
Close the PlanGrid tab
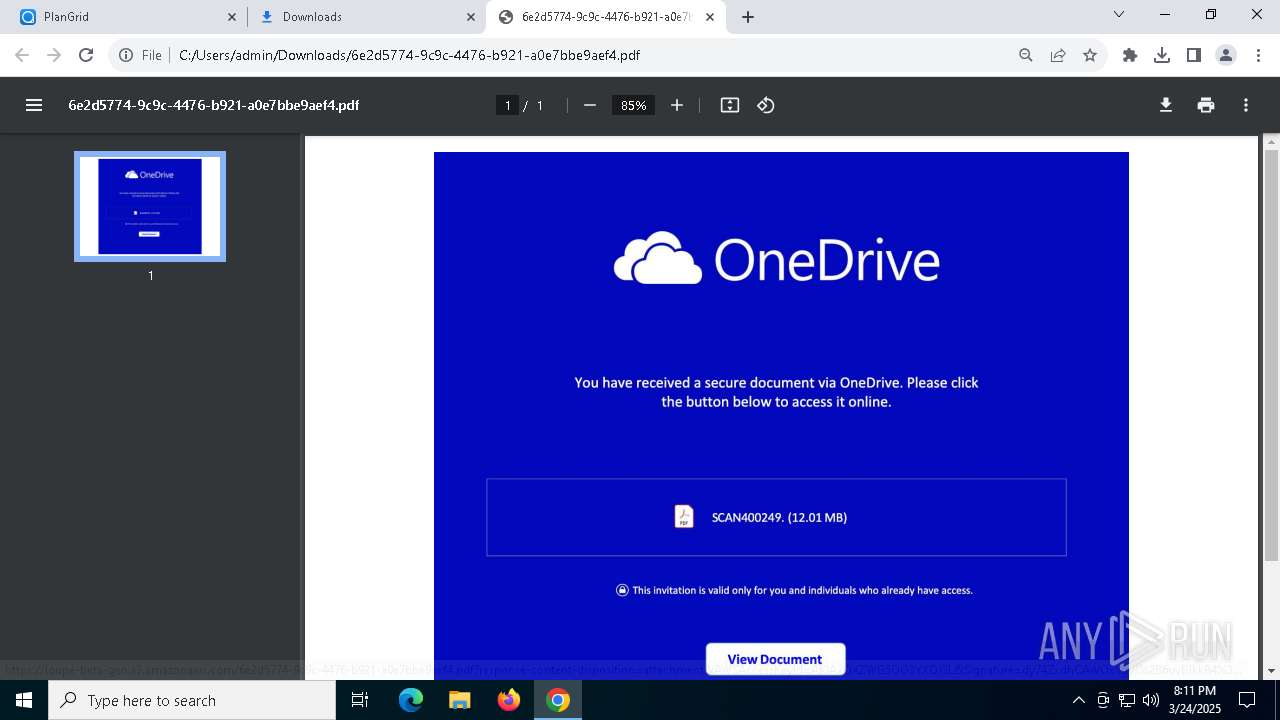[x=232, y=17]
